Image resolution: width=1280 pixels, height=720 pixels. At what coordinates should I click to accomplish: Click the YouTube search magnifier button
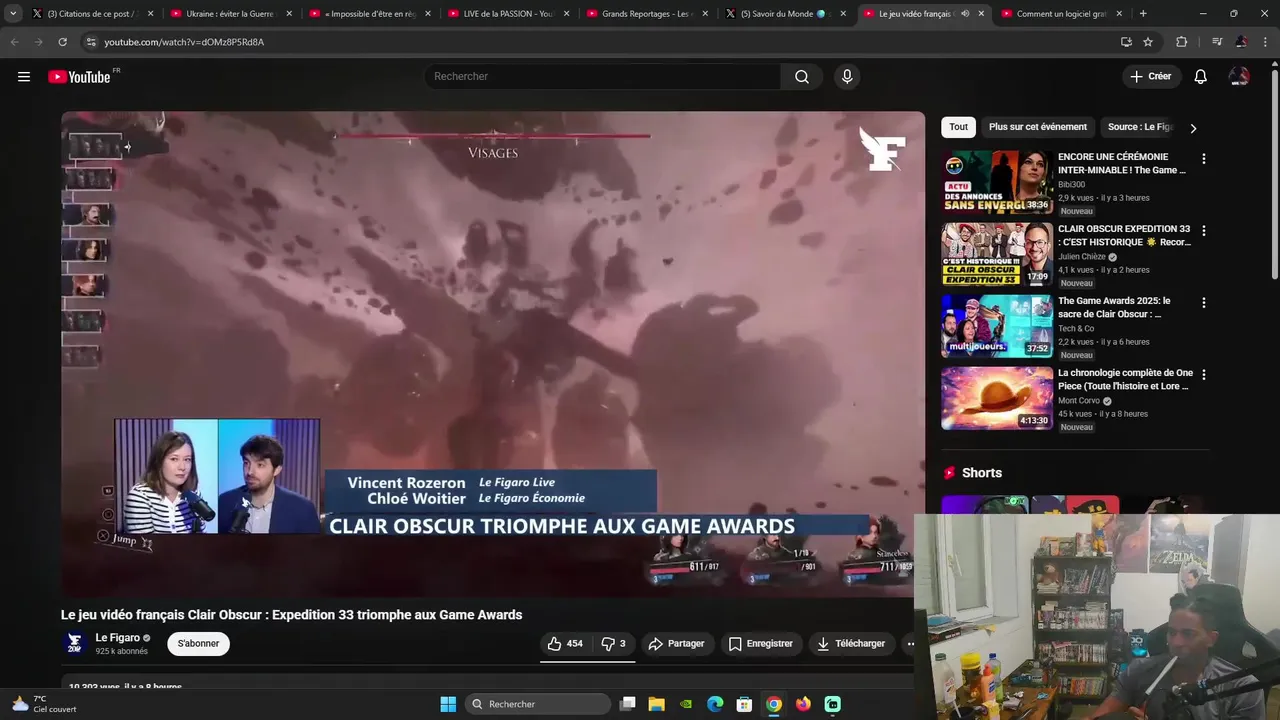tap(802, 77)
